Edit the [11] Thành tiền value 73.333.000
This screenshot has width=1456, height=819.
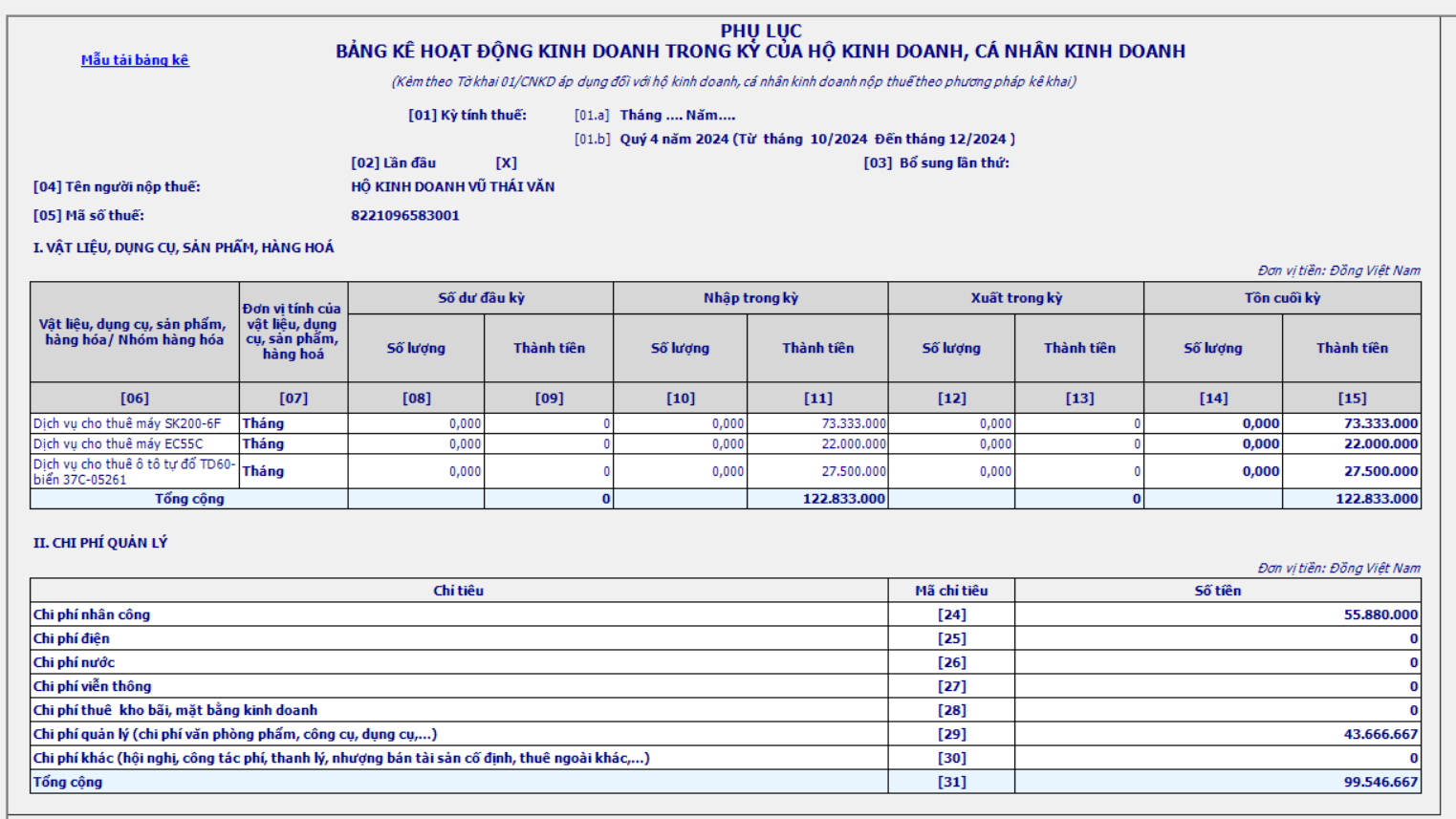(x=817, y=423)
